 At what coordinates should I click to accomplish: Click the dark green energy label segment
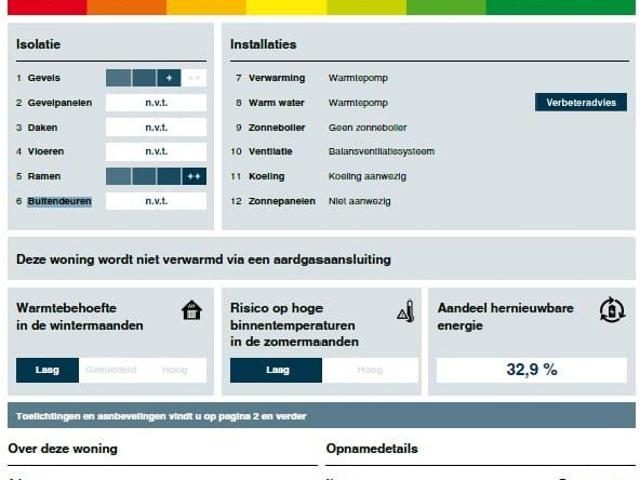point(561,7)
